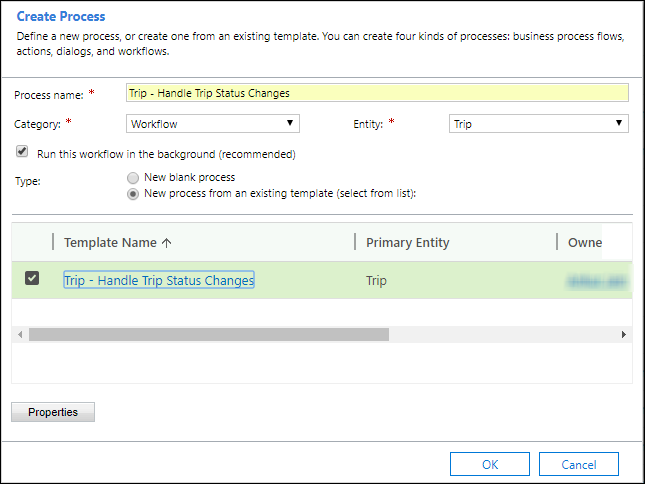This screenshot has height=484, width=645.
Task: Click the empty scrollbar track right of the thumb
Action: (x=500, y=335)
